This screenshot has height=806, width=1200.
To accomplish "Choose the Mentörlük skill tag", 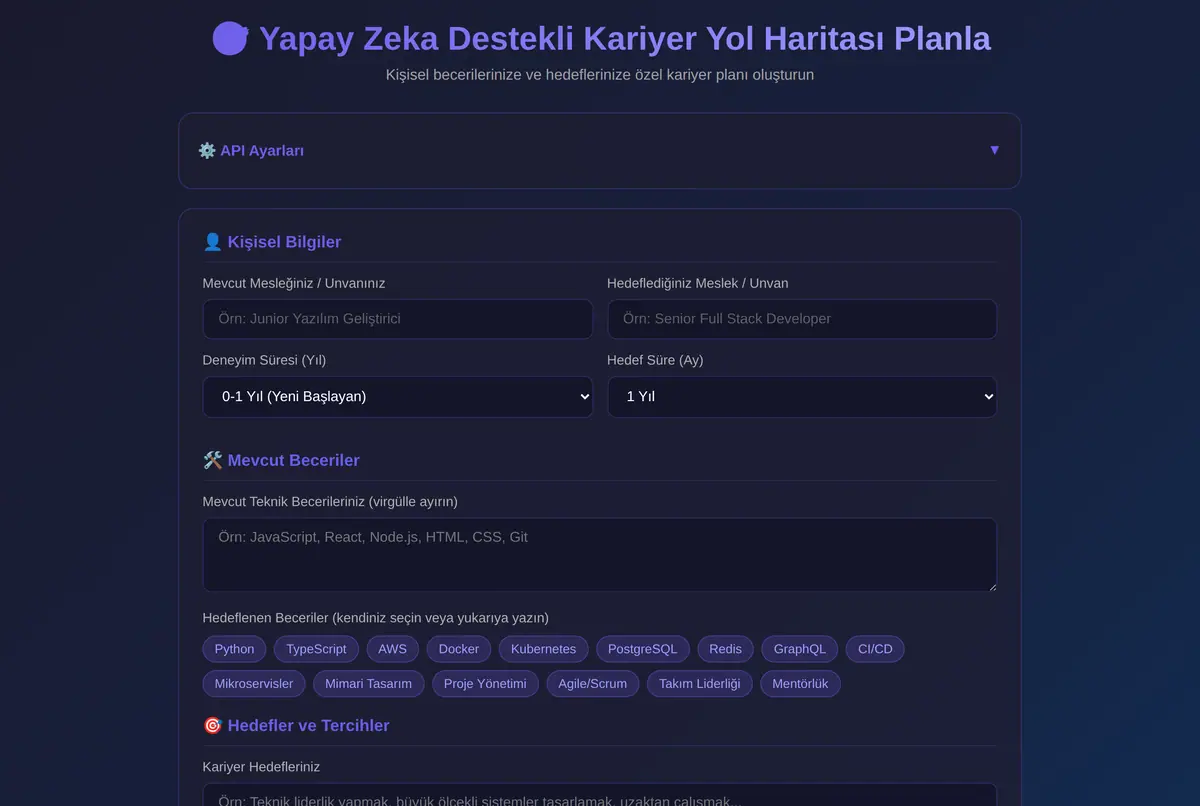I will pos(801,684).
